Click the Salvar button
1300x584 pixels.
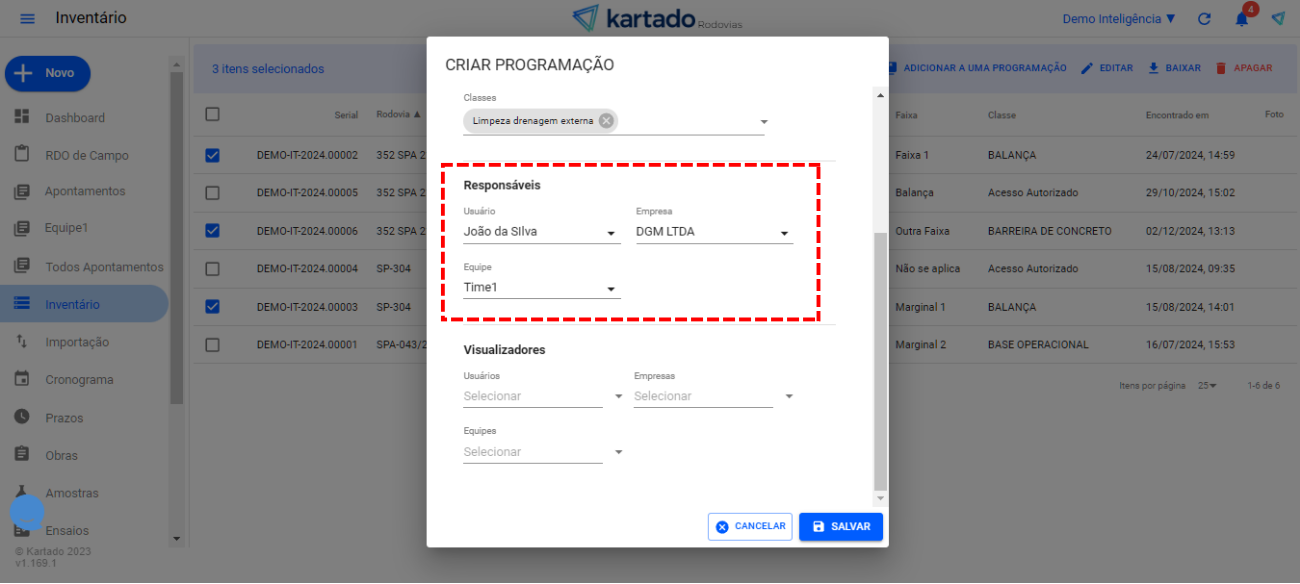pyautogui.click(x=840, y=527)
